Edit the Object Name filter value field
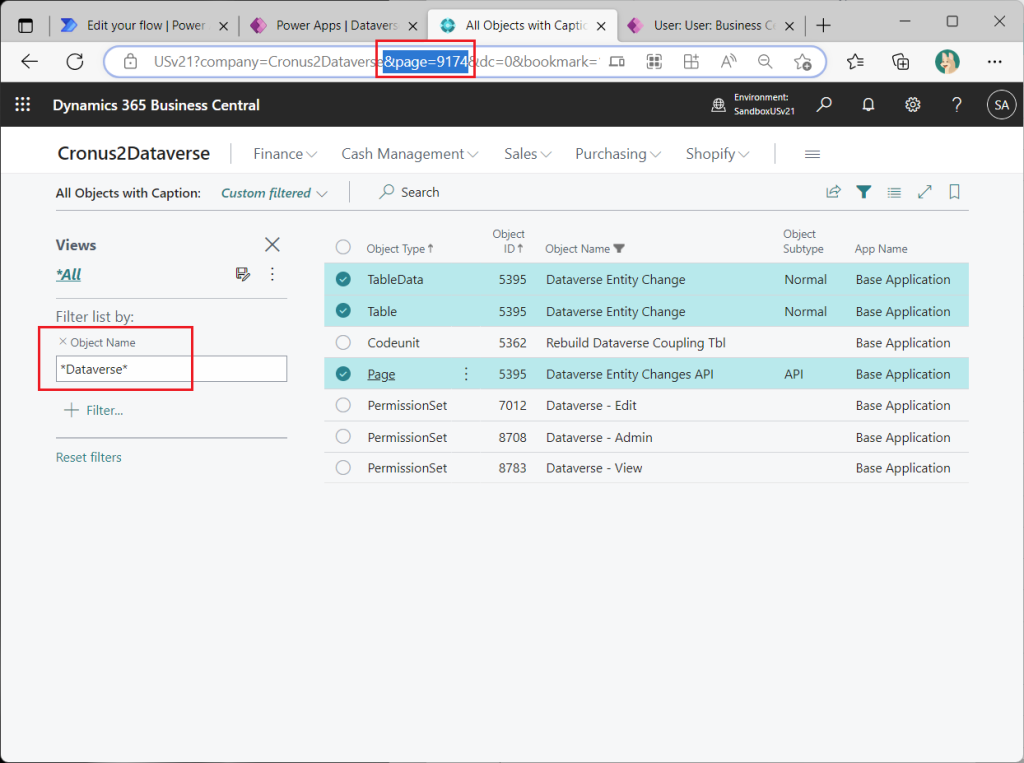The height and width of the screenshot is (763, 1024). point(171,369)
